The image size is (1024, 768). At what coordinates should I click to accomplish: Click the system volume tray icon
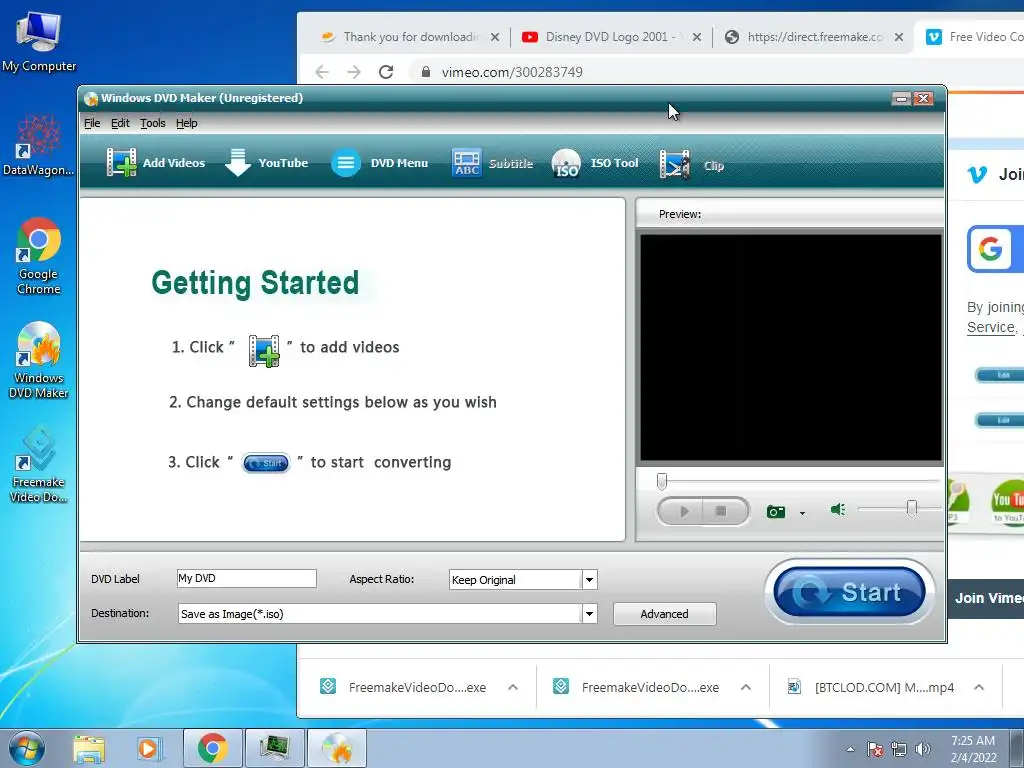coord(923,749)
